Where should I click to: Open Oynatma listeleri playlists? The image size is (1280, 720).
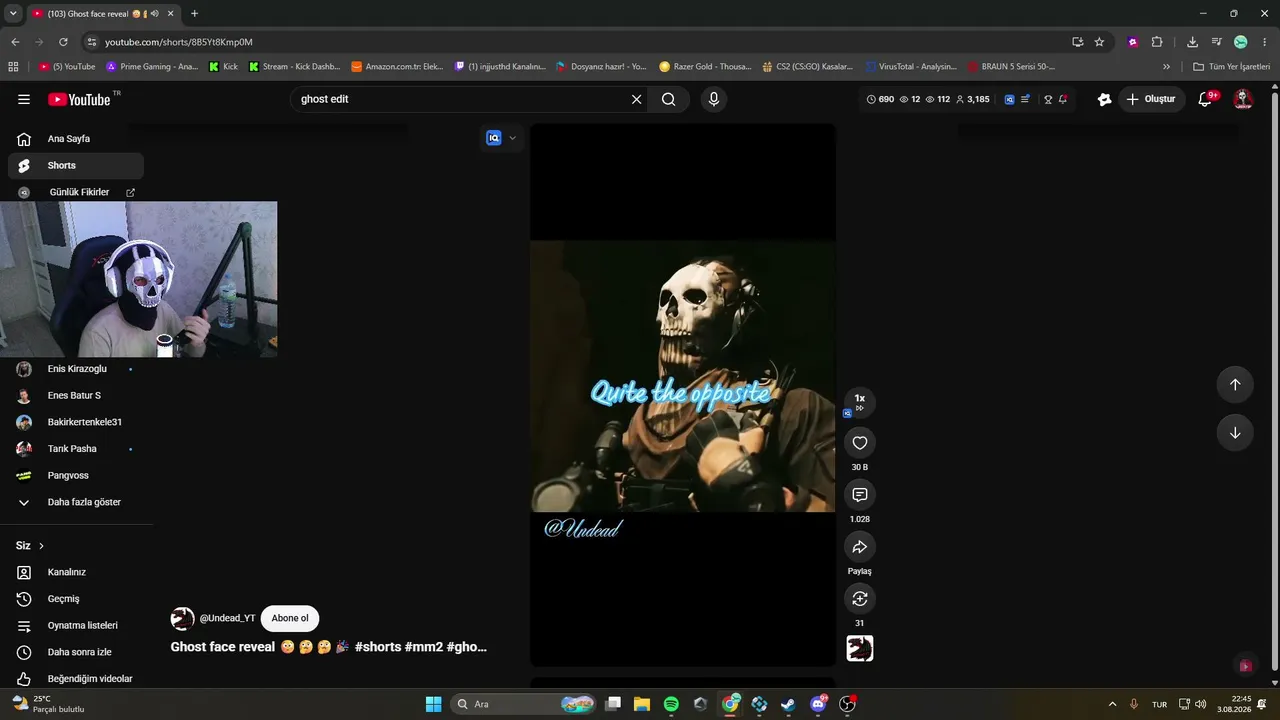tap(76, 626)
